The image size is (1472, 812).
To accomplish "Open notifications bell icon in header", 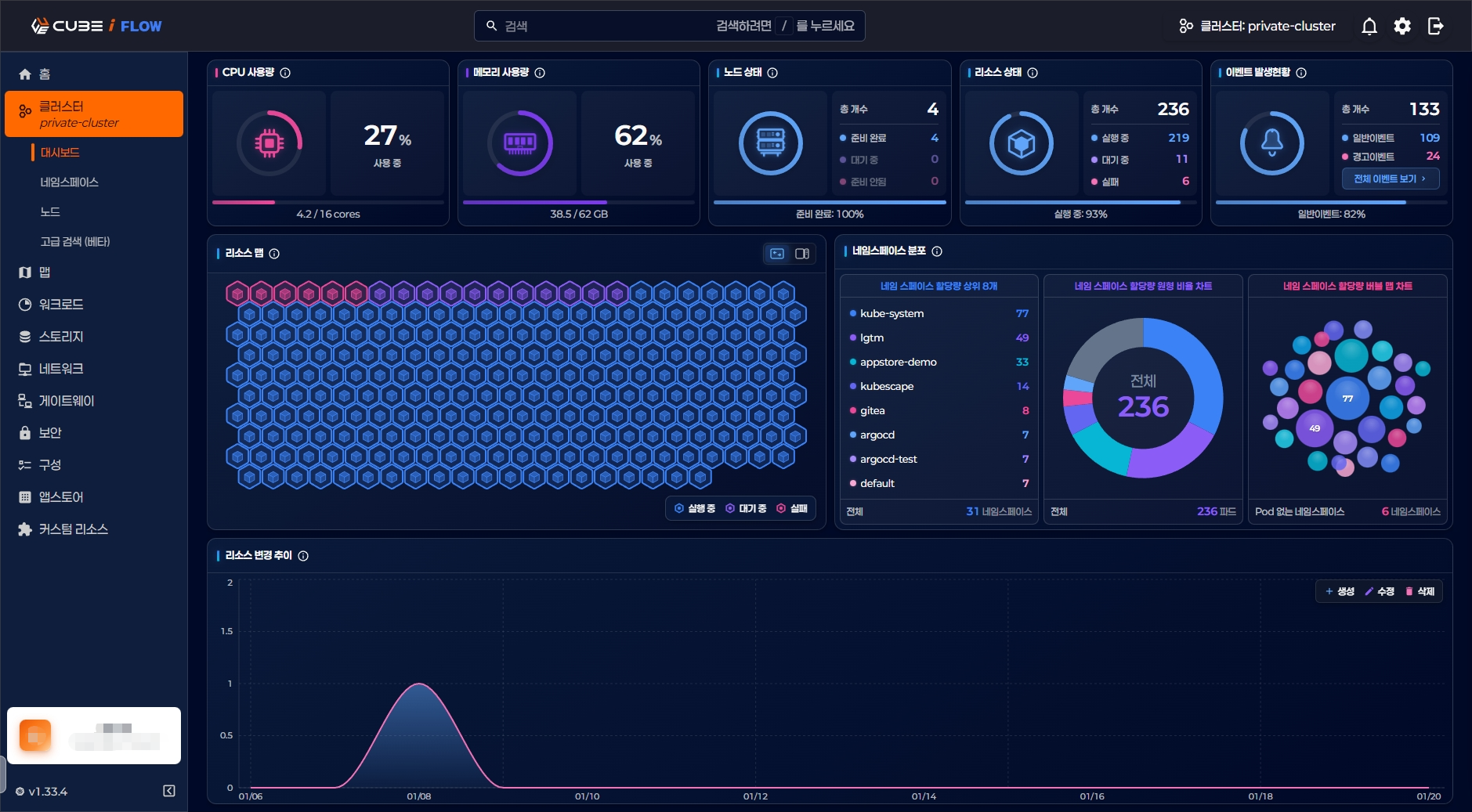I will pos(1369,26).
